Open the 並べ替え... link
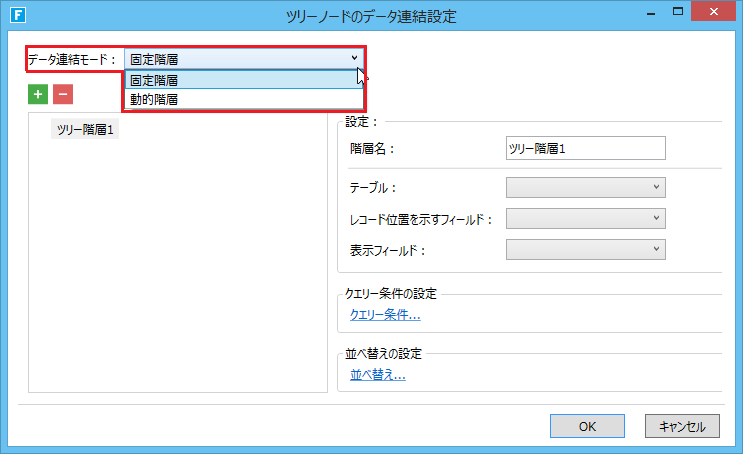Screen dimensions: 743x454 378,375
